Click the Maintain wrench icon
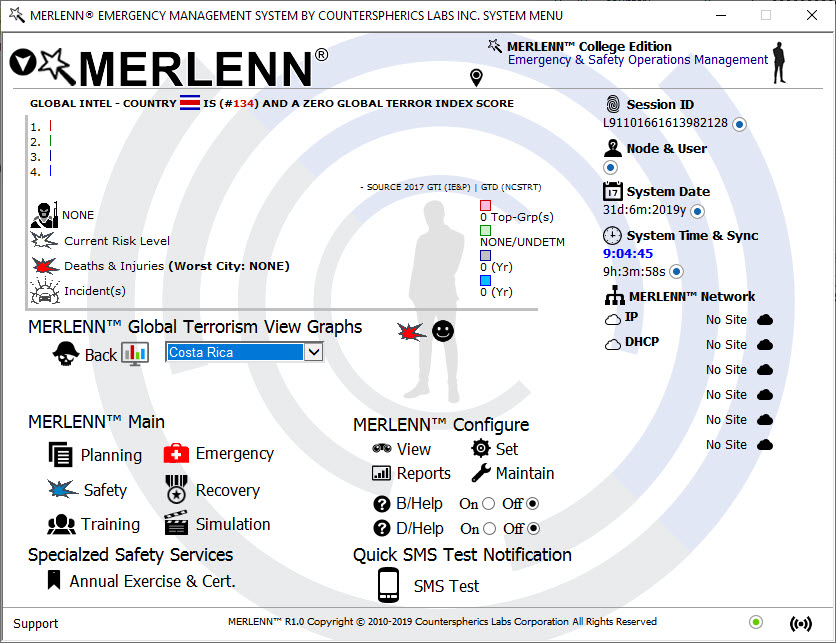This screenshot has height=643, width=836. pyautogui.click(x=481, y=472)
